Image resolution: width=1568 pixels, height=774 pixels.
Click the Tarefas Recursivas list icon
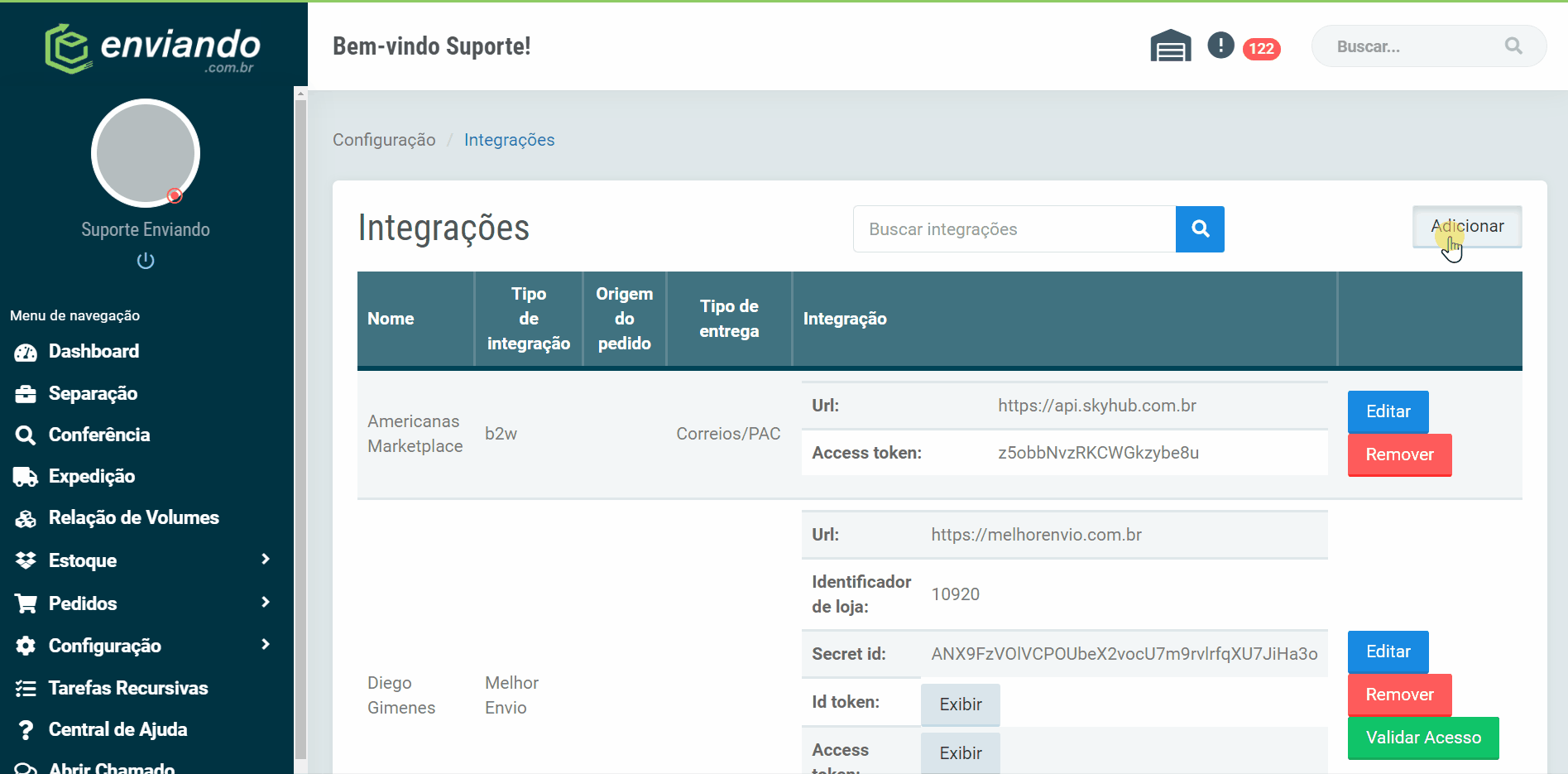coord(26,689)
